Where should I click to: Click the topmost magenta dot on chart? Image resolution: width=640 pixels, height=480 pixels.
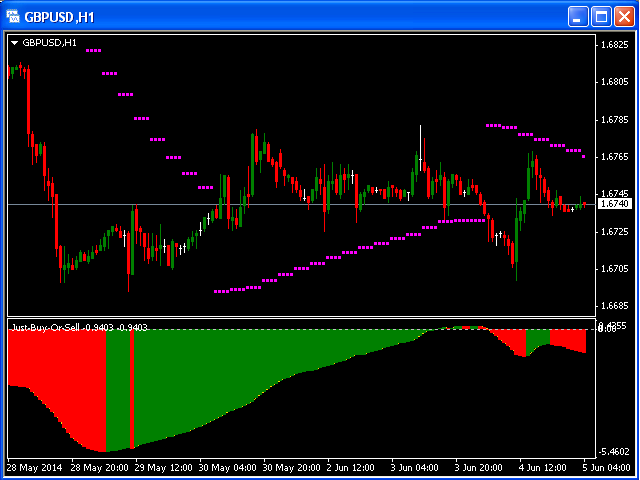pos(94,50)
